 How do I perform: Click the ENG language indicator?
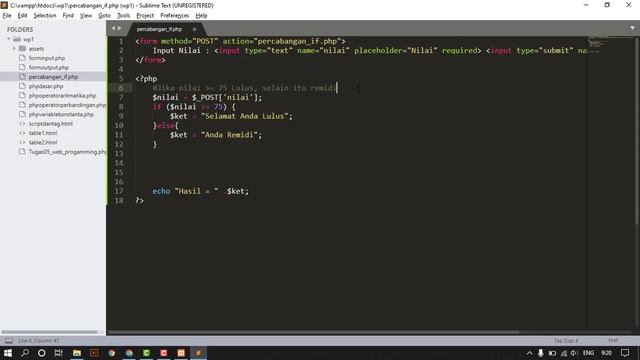click(588, 353)
